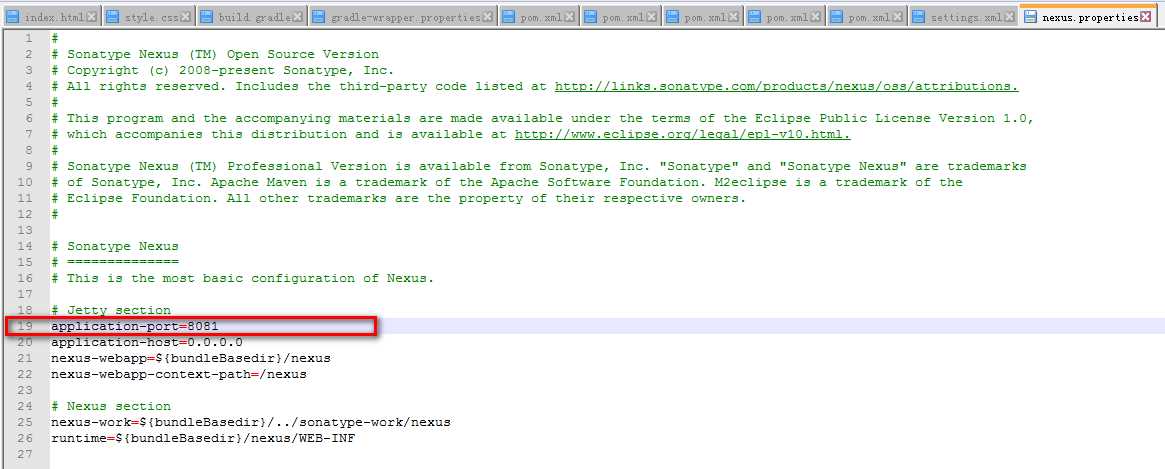Click the '# Sonatype Nexus' comment on line 14
Image resolution: width=1165 pixels, height=469 pixels.
coord(115,246)
